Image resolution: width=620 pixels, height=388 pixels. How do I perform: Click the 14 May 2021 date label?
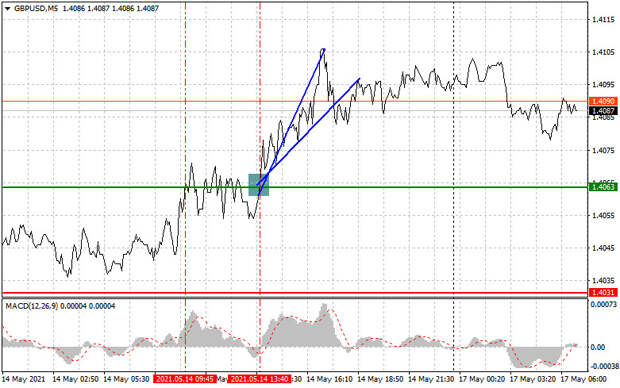24,379
